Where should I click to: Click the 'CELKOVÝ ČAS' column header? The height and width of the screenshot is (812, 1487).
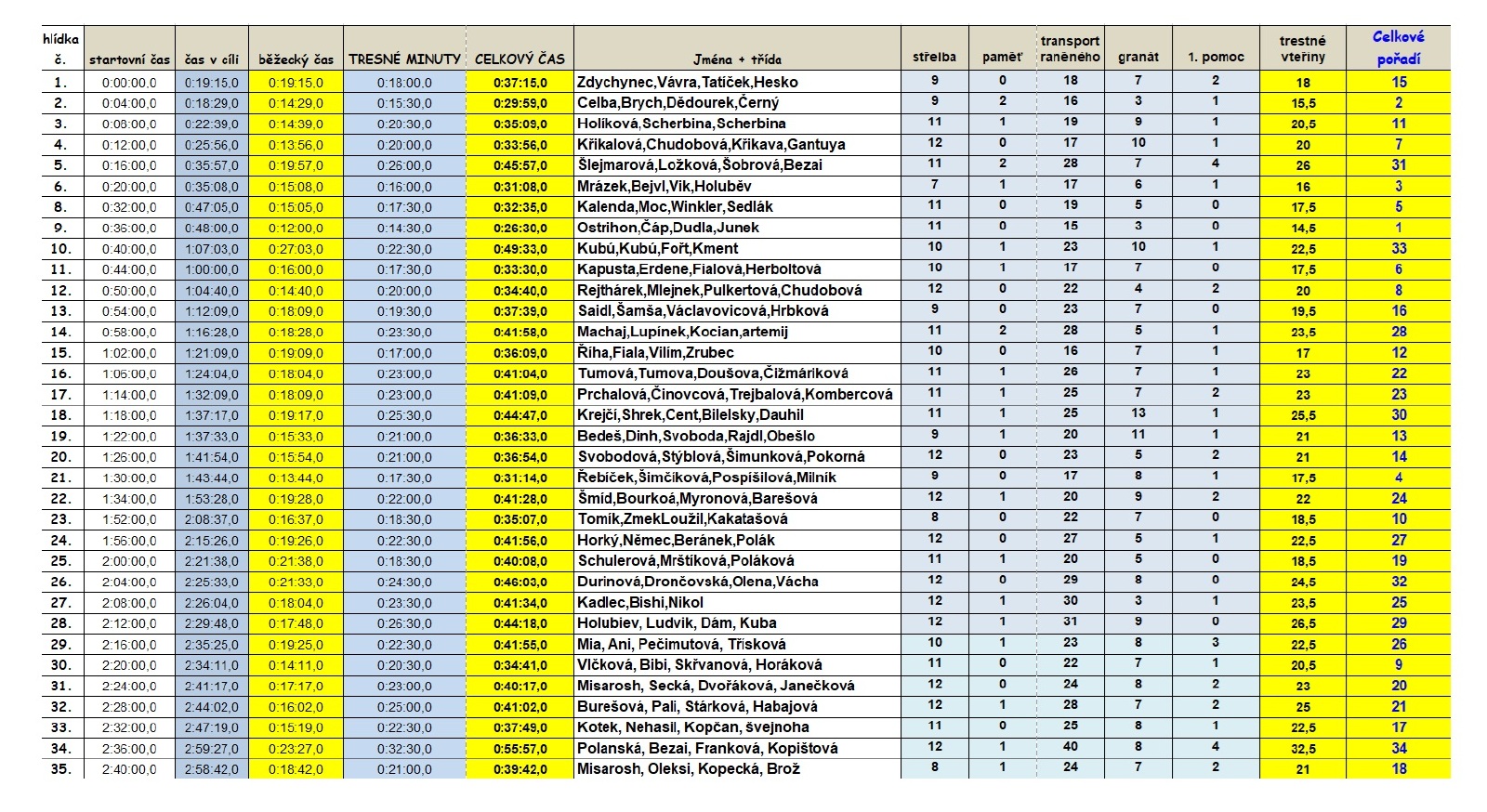(520, 59)
